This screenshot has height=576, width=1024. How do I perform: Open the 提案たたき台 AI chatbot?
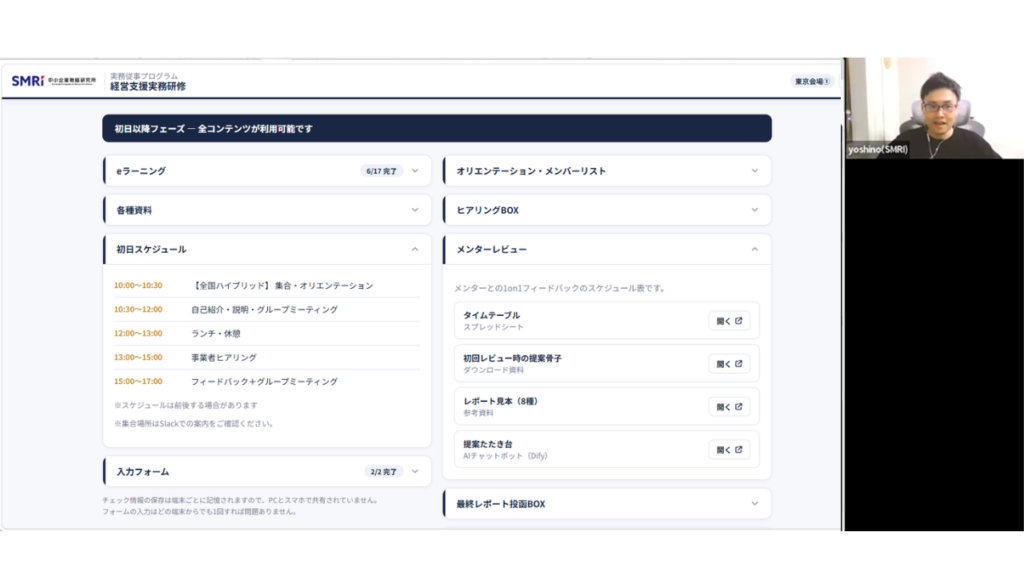click(729, 450)
